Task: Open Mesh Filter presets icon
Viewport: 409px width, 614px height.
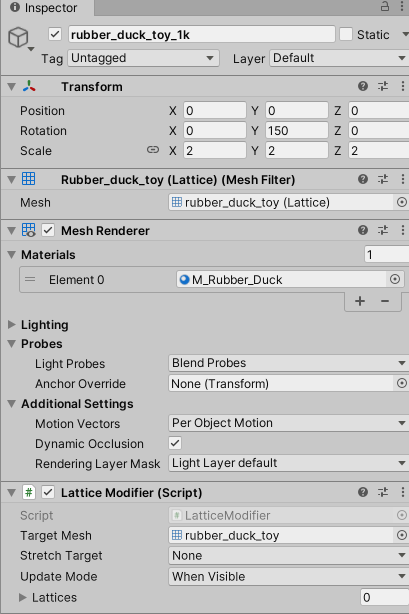Action: coord(383,179)
